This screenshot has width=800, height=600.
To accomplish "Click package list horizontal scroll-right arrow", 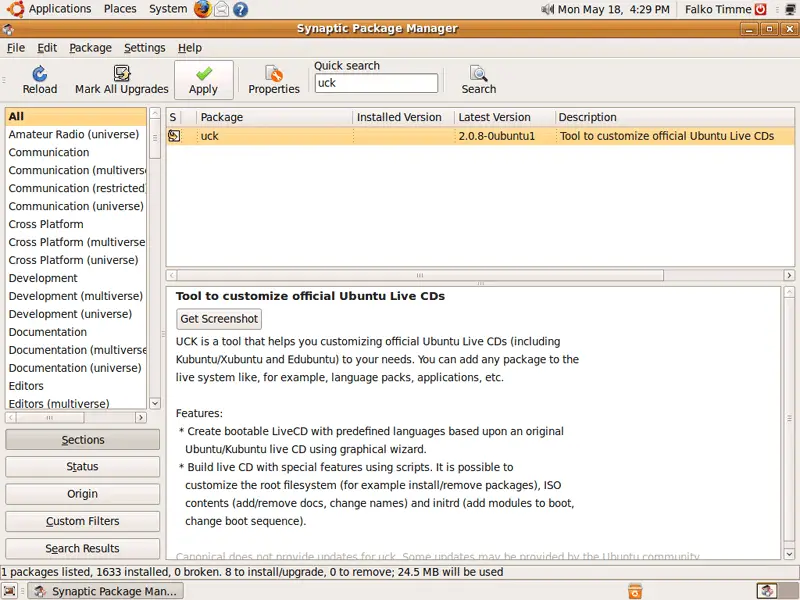I will point(789,275).
